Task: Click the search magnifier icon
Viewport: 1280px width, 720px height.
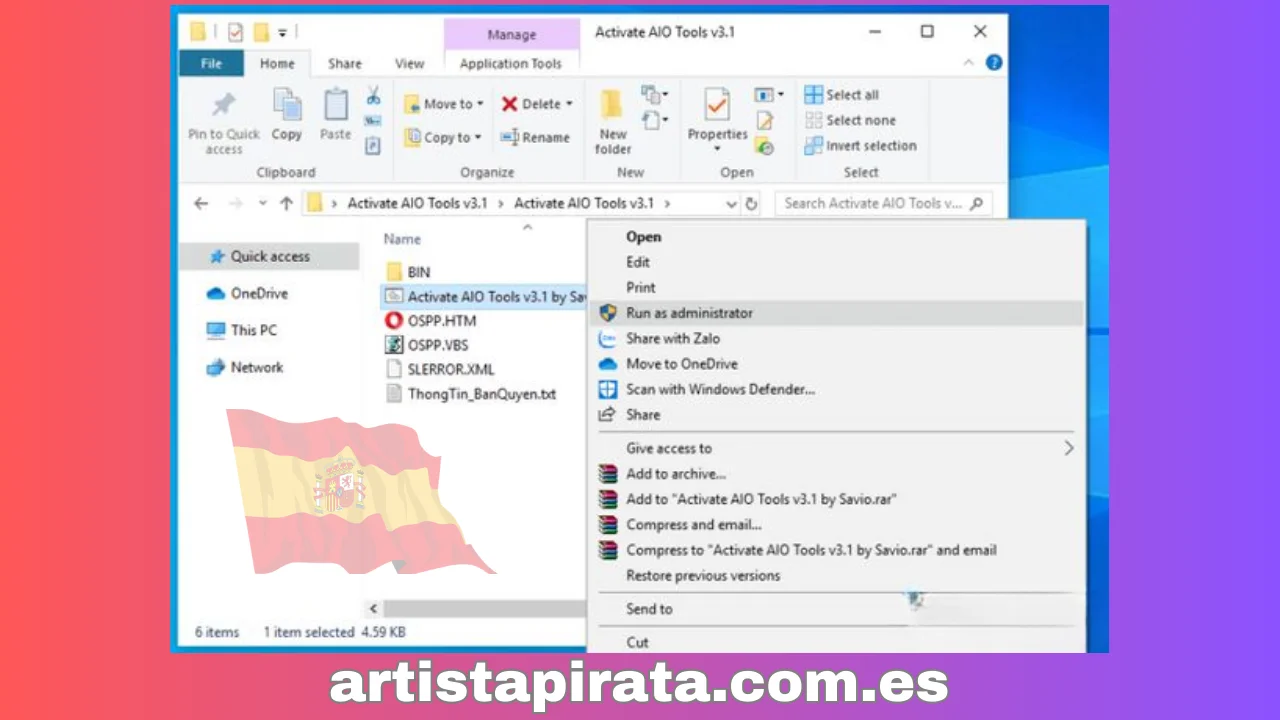Action: click(x=976, y=203)
